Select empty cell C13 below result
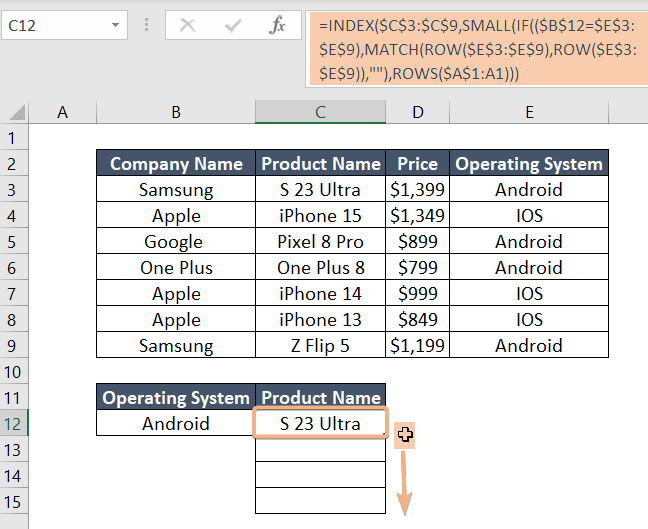 click(x=320, y=450)
